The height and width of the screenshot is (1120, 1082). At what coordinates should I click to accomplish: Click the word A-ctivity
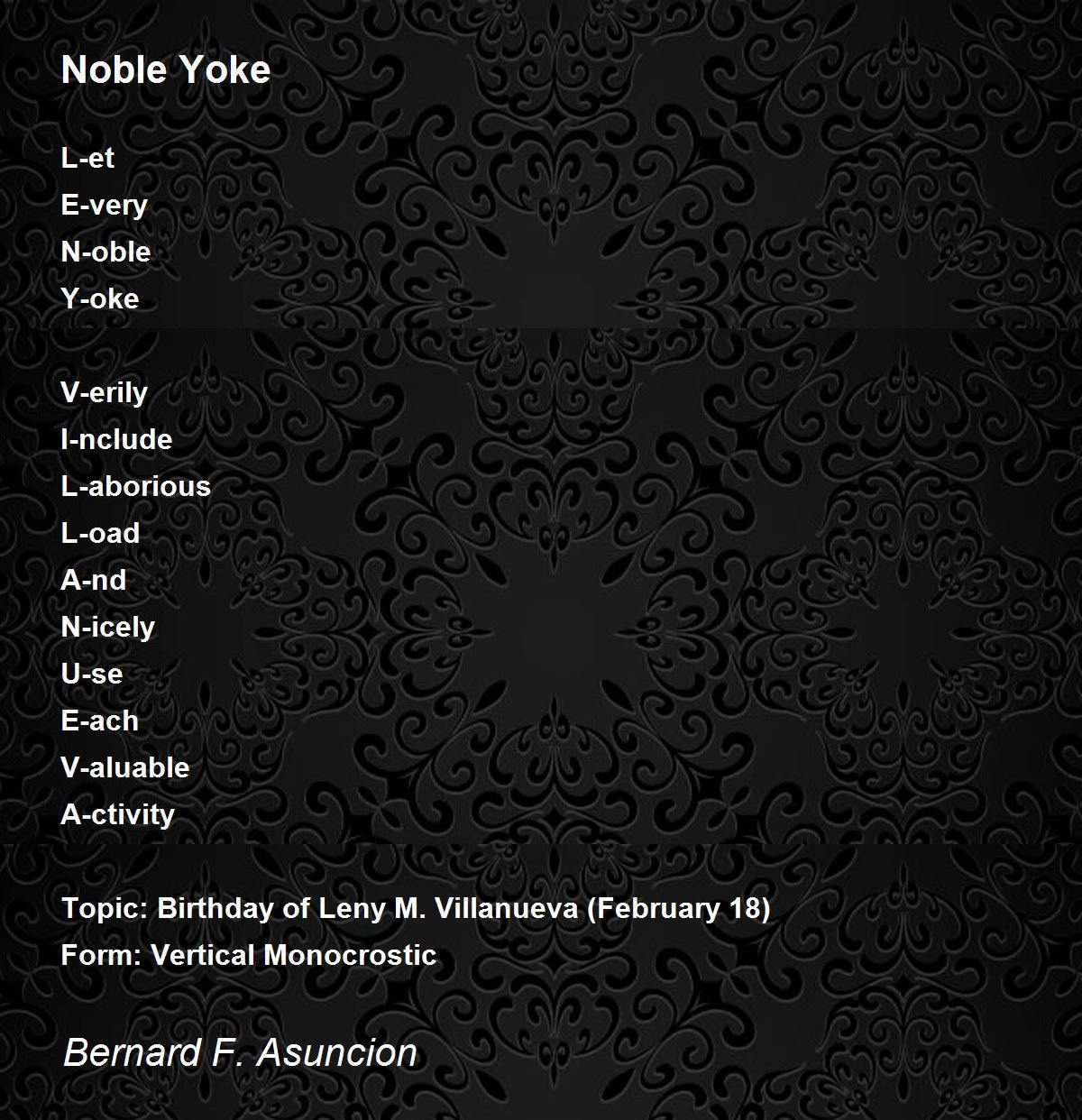click(x=118, y=815)
